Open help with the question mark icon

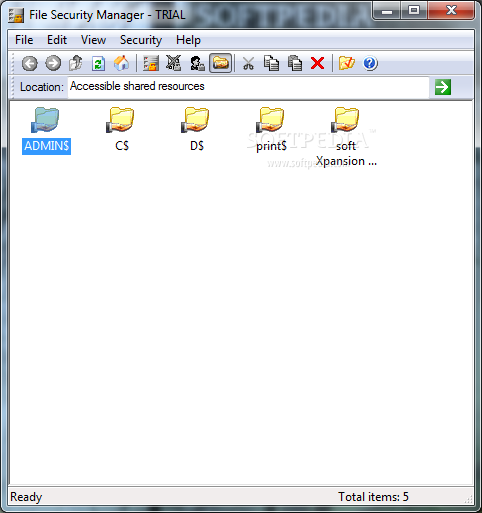click(370, 63)
